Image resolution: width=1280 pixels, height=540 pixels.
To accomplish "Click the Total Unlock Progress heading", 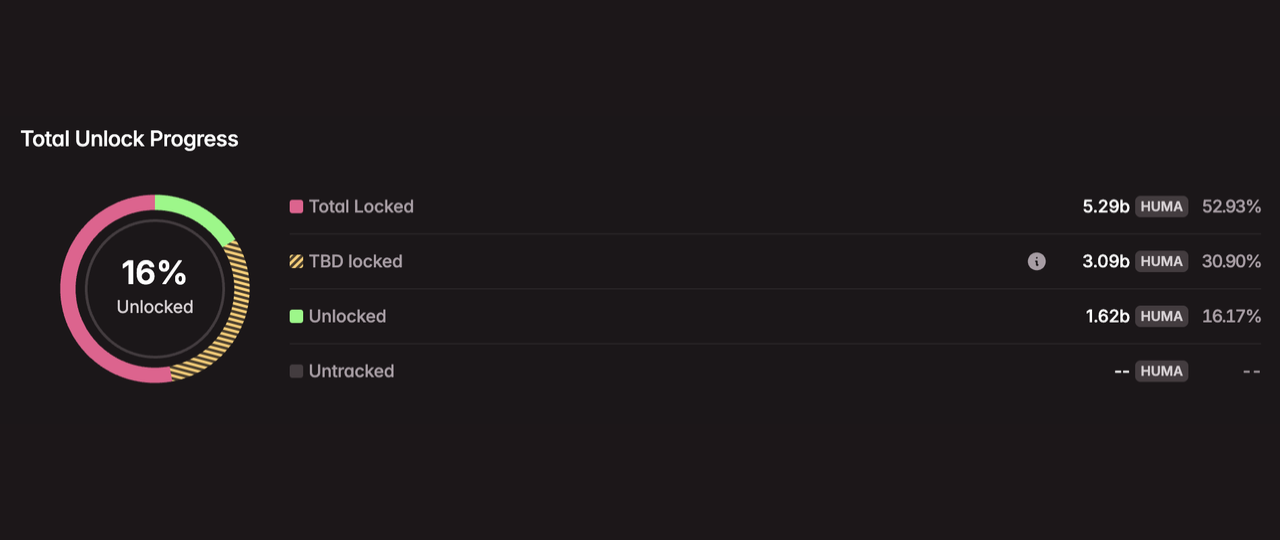I will pyautogui.click(x=130, y=139).
